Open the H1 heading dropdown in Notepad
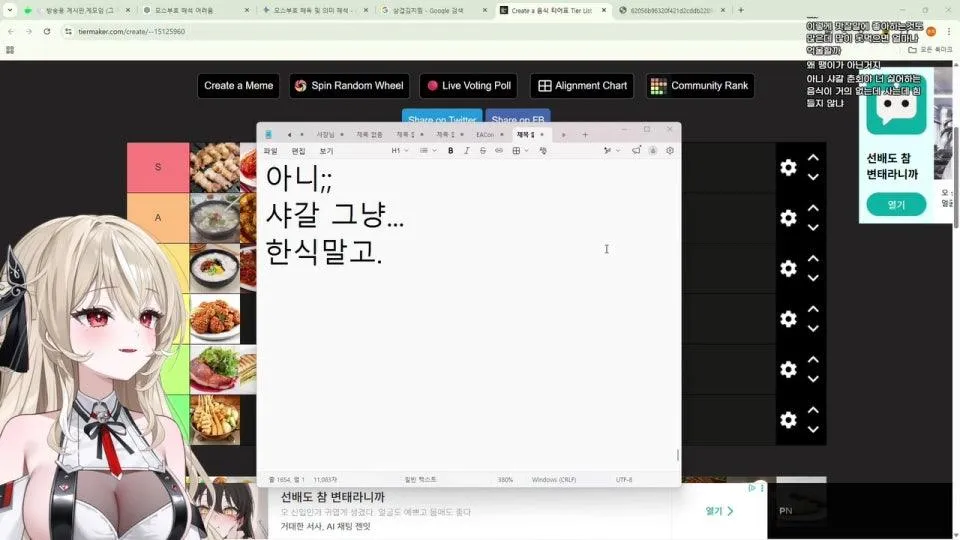Viewport: 960px width, 540px height. (x=400, y=151)
